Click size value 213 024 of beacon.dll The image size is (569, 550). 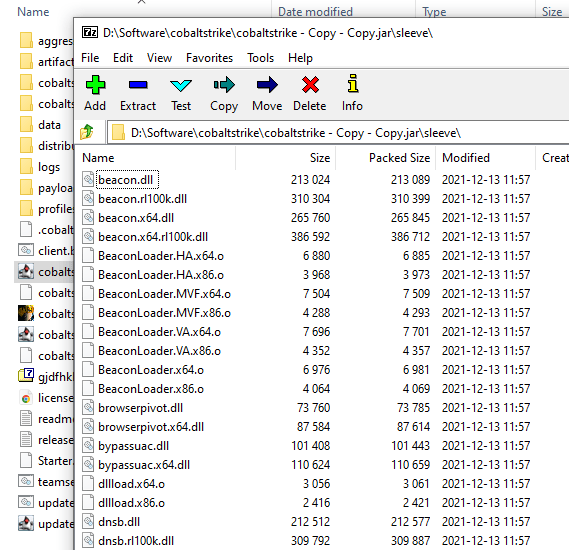[x=310, y=180]
